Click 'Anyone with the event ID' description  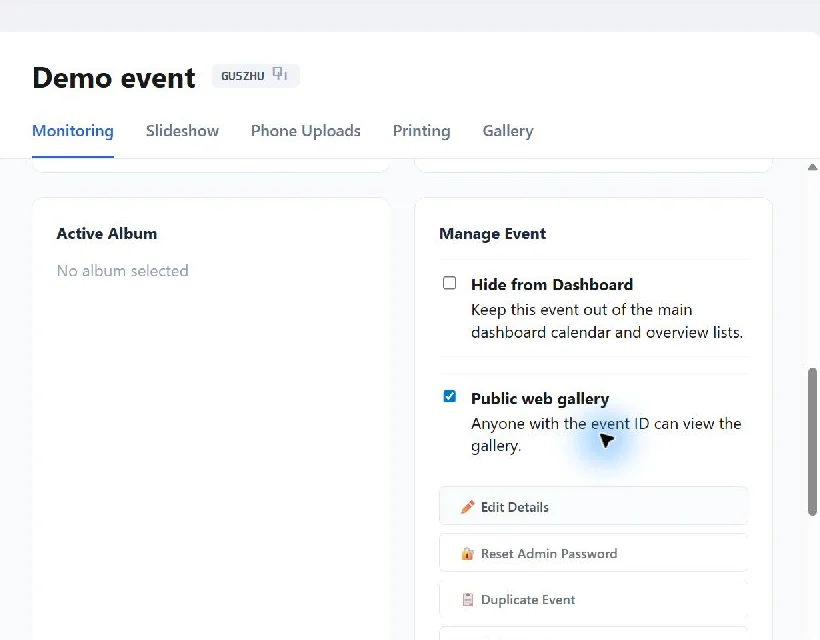pos(606,435)
